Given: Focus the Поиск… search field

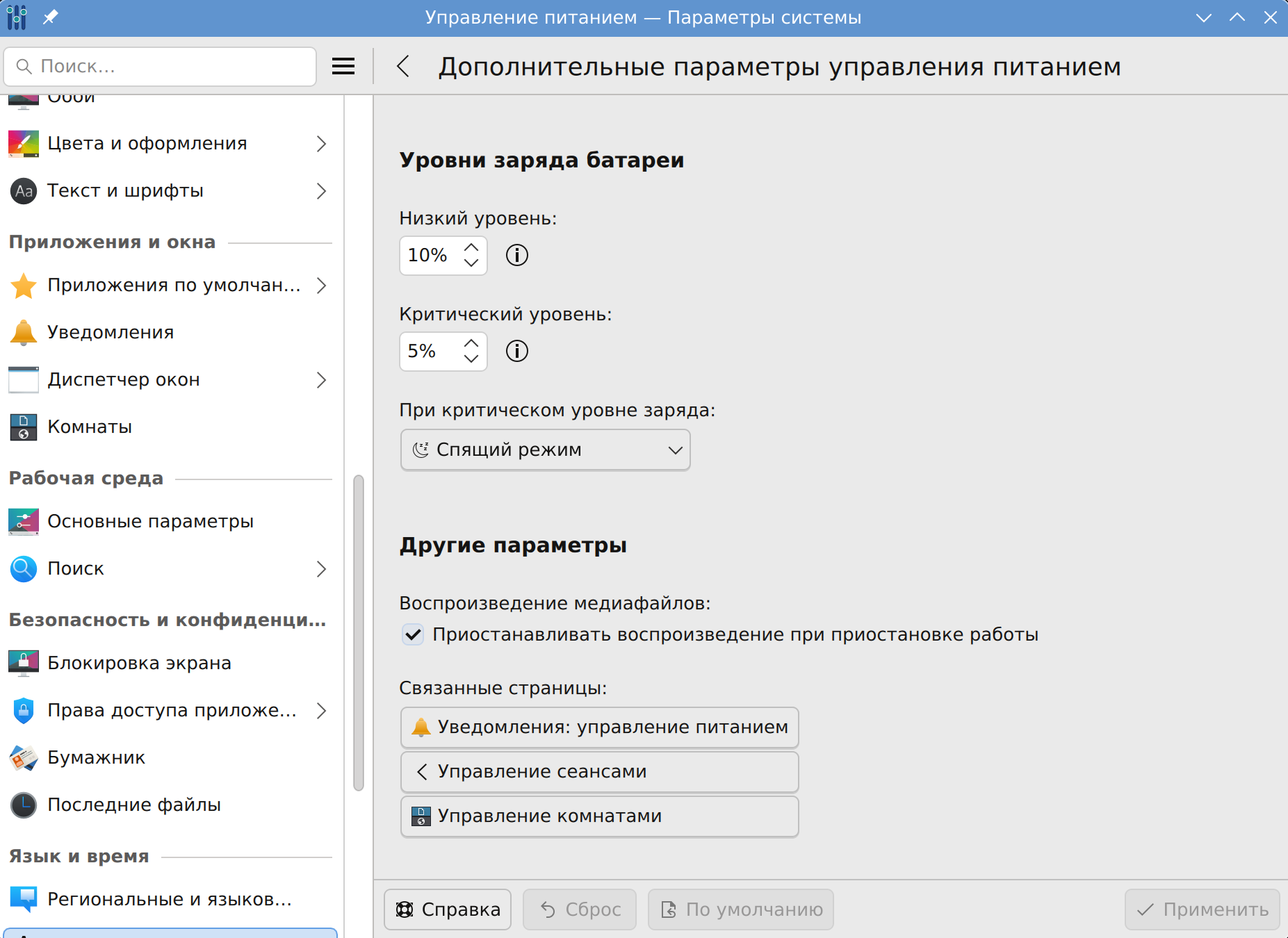Looking at the screenshot, I should [x=160, y=67].
